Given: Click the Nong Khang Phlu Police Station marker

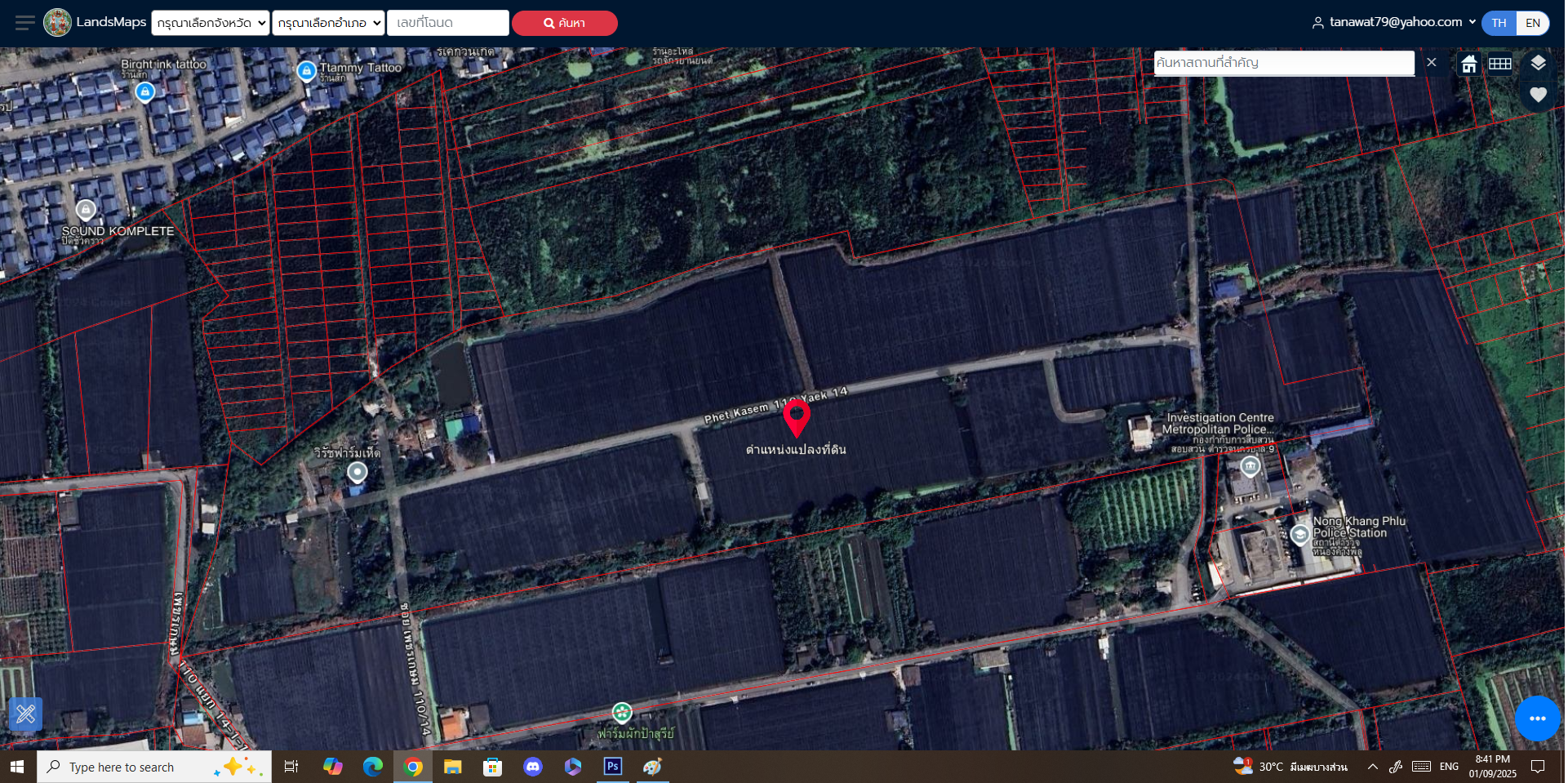Looking at the screenshot, I should tap(1300, 535).
